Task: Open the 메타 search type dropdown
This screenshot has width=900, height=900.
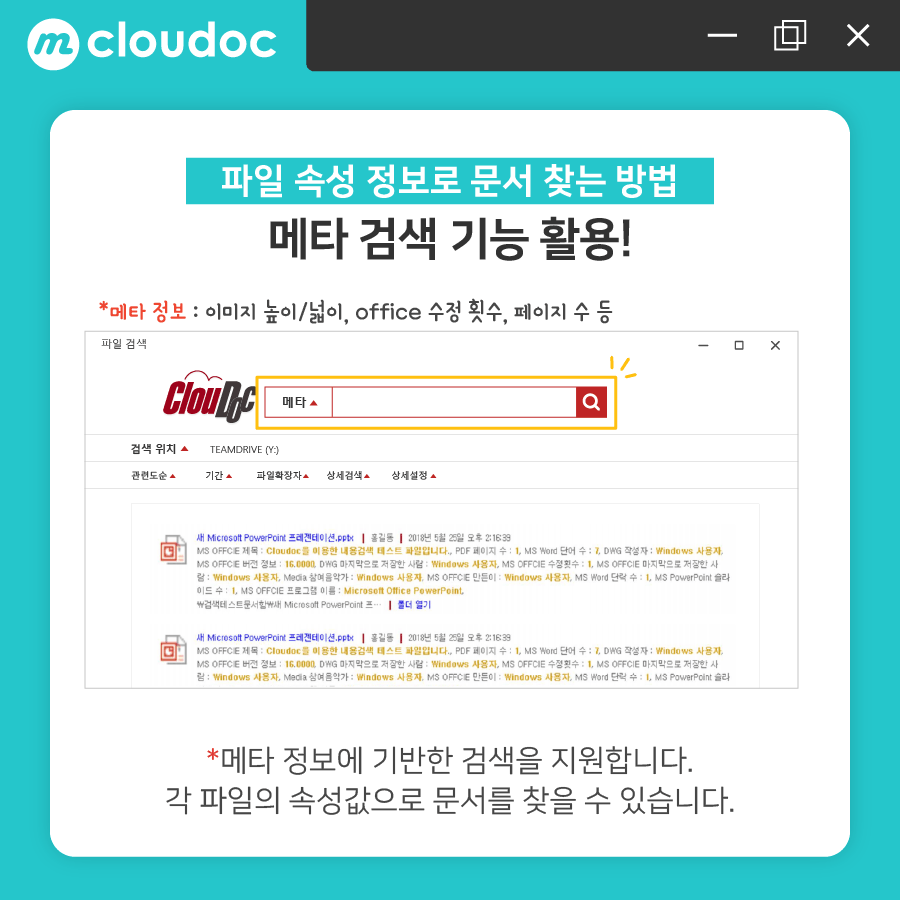Action: pyautogui.click(x=298, y=402)
